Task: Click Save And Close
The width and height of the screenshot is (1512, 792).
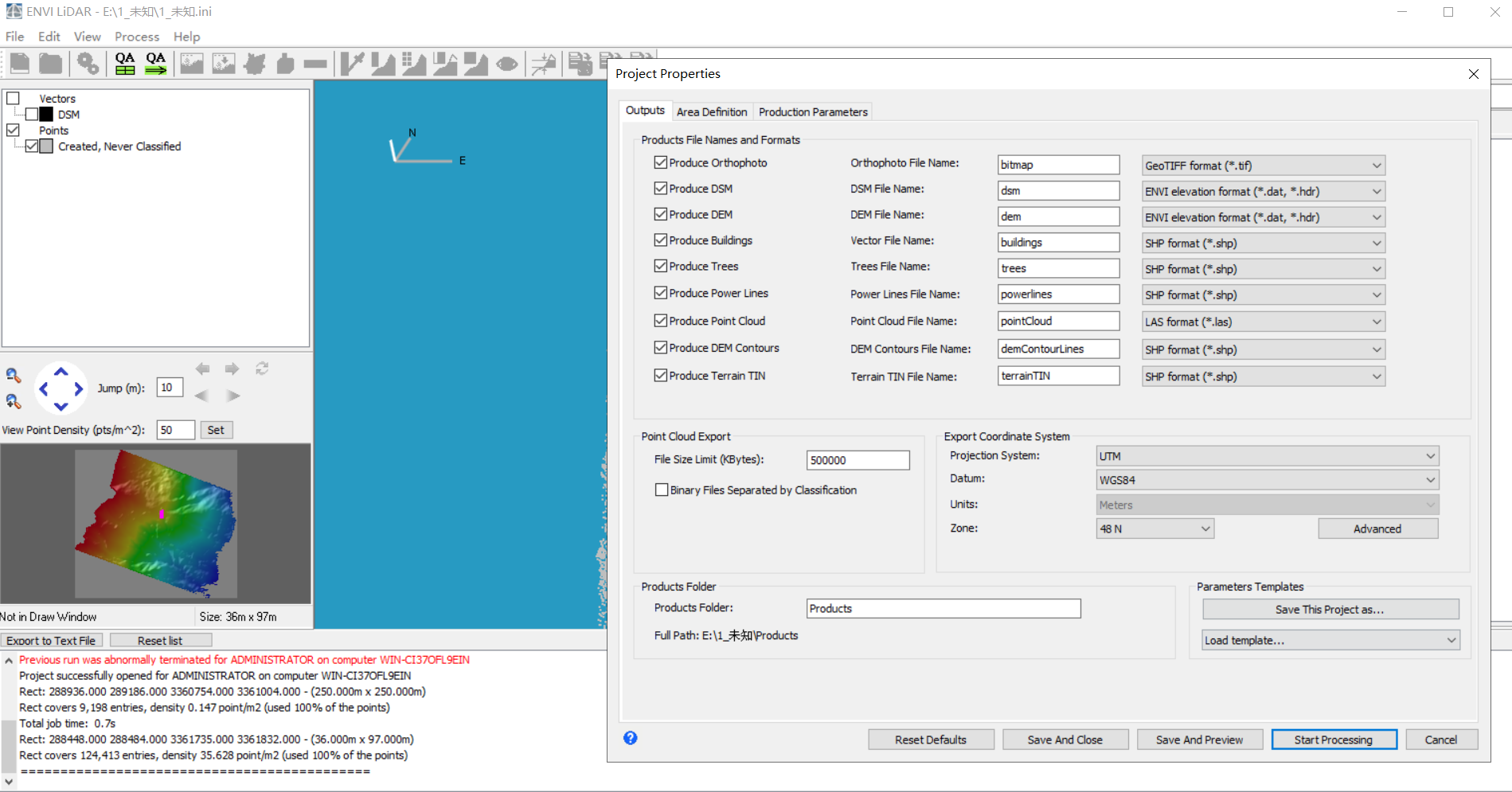Action: 1065,739
